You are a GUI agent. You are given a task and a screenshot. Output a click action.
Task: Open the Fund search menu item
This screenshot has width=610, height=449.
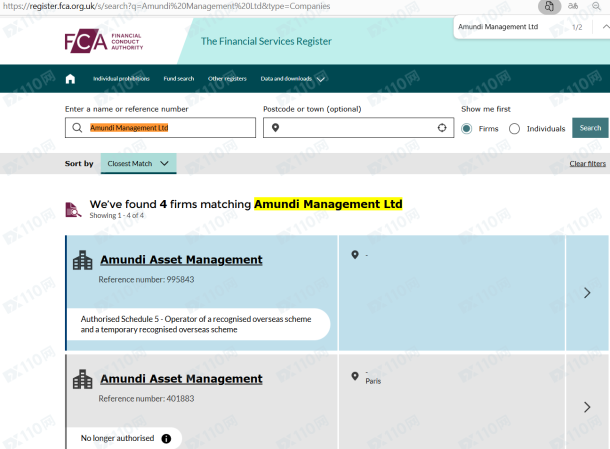pyautogui.click(x=178, y=79)
